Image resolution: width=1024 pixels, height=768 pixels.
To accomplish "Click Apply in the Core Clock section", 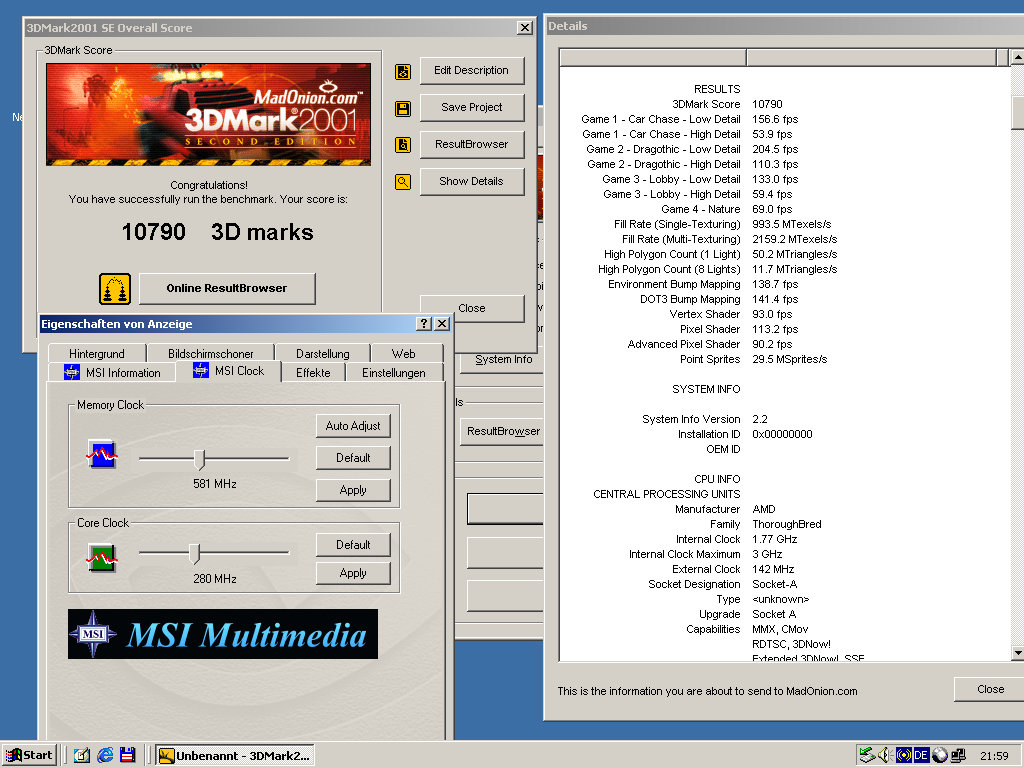I will [x=353, y=573].
